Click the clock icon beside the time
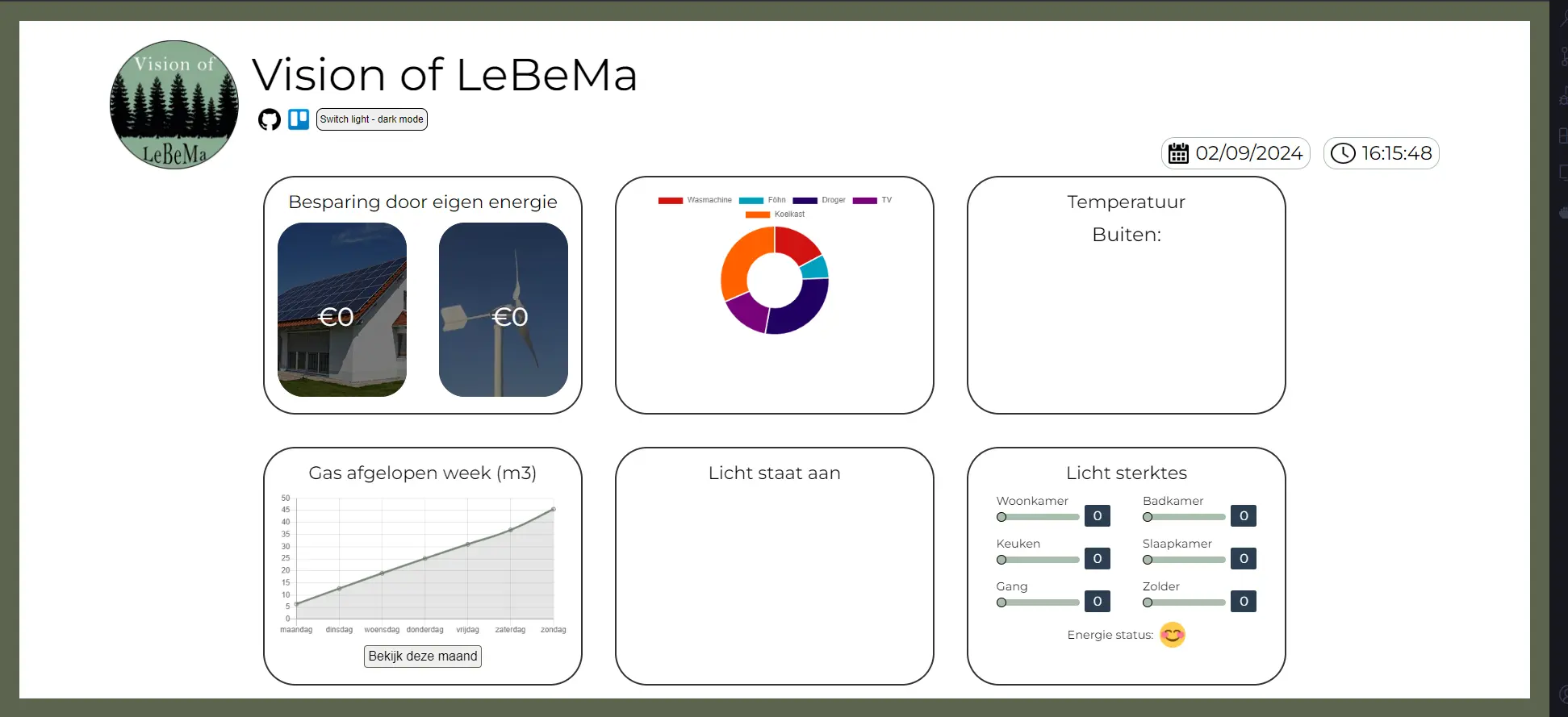The width and height of the screenshot is (1568, 717). [x=1343, y=153]
